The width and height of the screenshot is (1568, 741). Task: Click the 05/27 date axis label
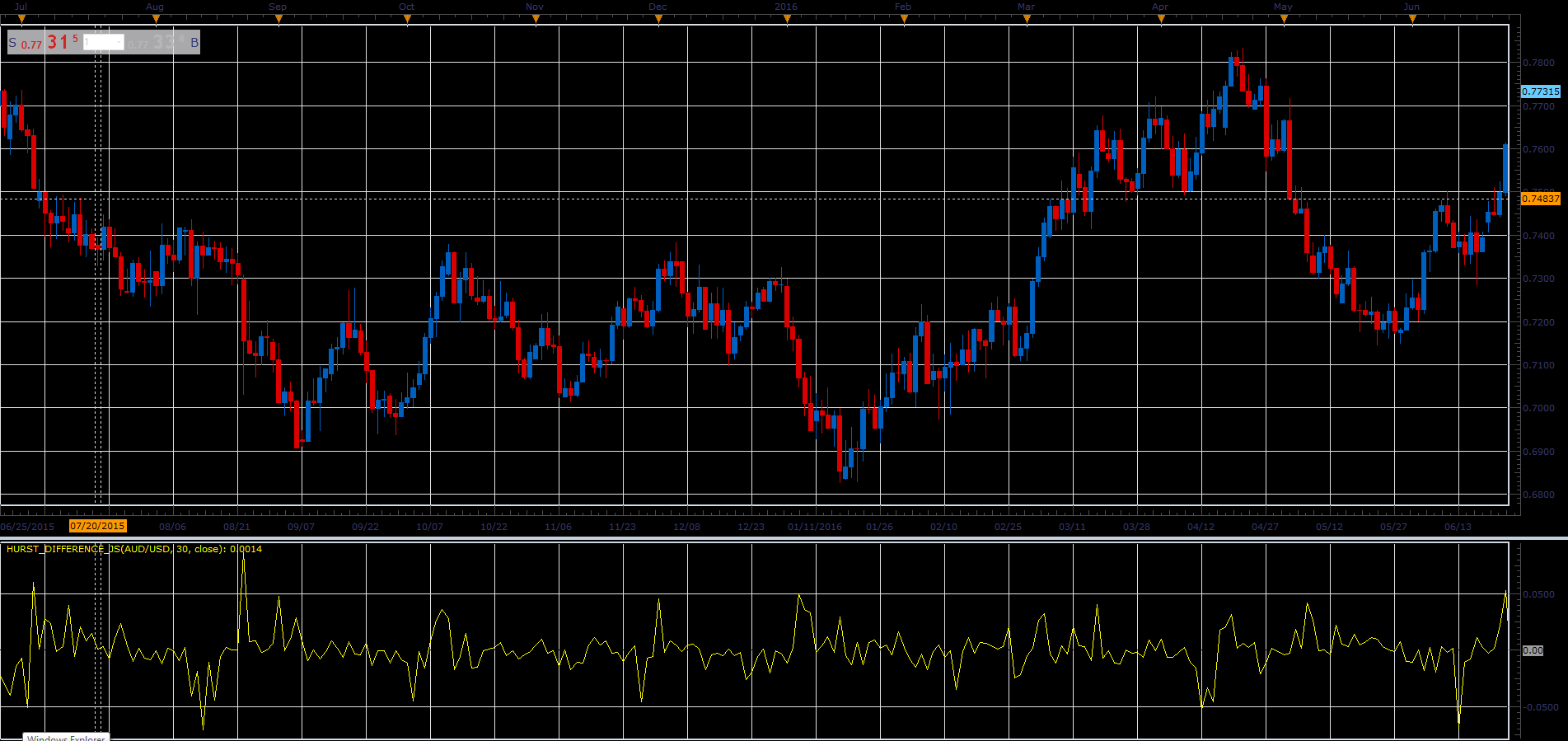1393,527
